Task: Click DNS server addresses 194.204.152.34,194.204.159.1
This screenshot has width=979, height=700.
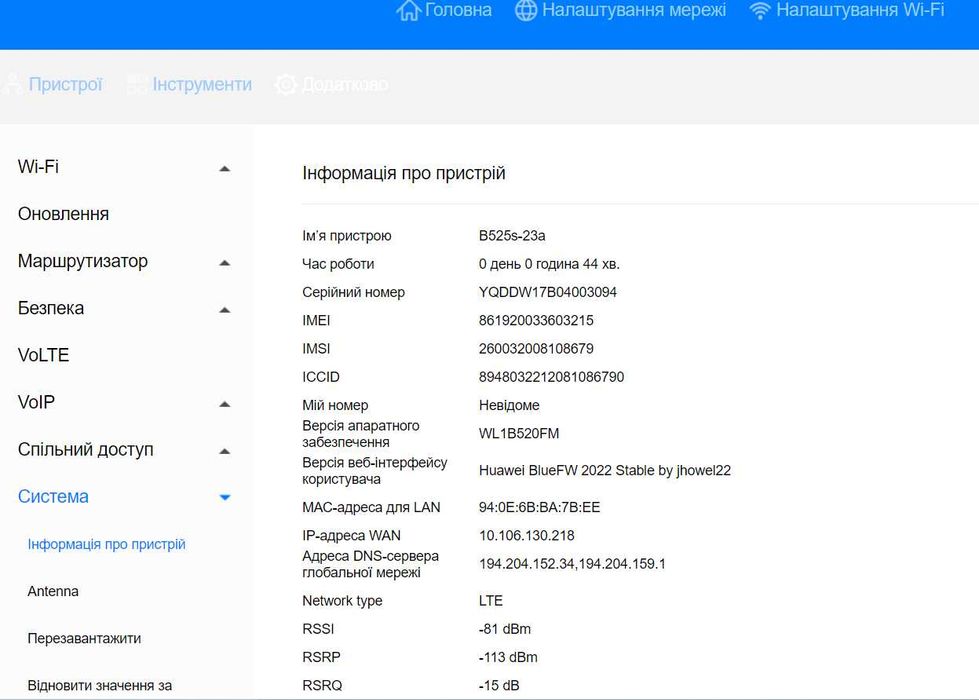Action: [572, 564]
